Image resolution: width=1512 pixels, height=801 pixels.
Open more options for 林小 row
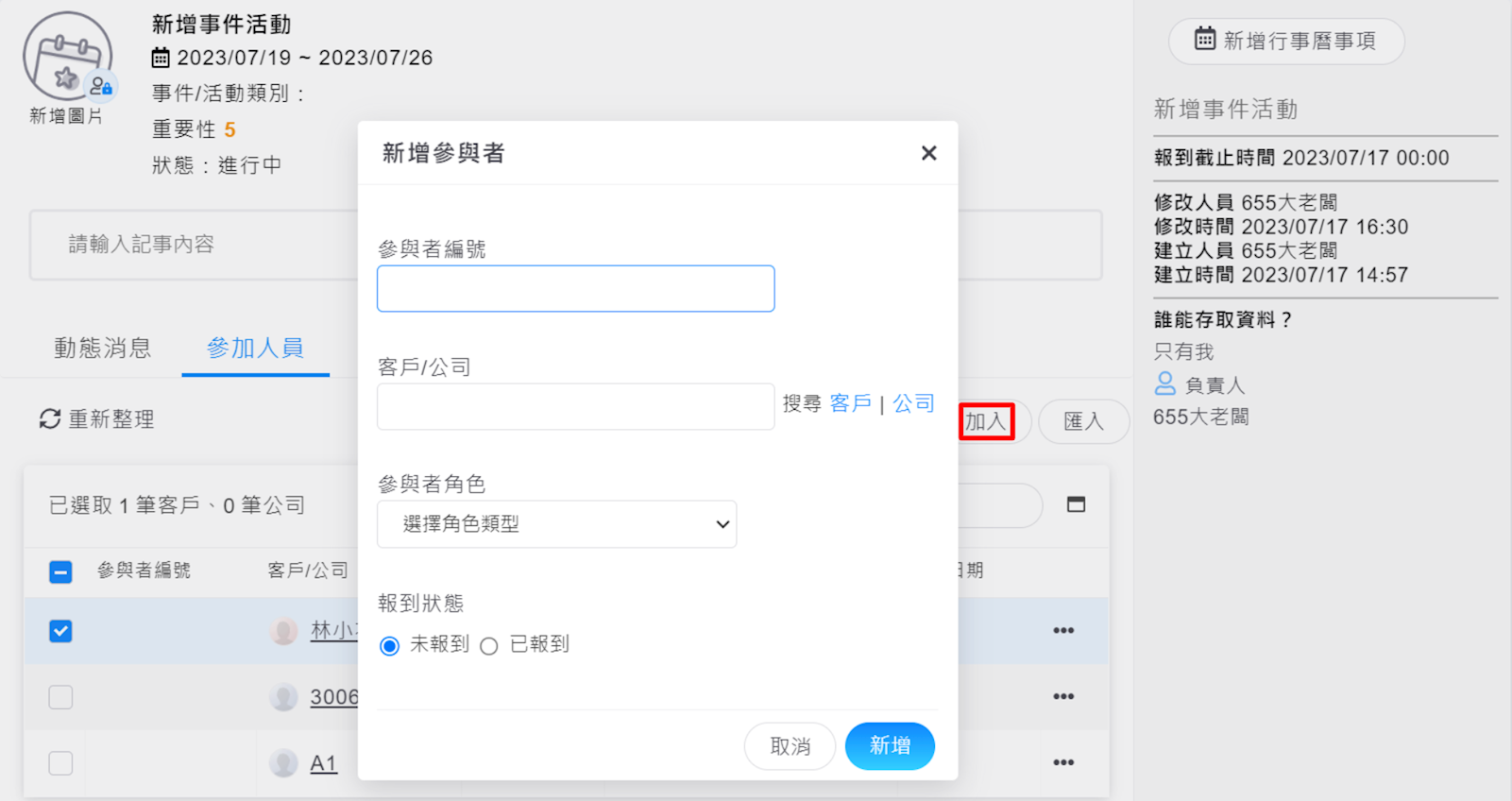coord(1063,631)
